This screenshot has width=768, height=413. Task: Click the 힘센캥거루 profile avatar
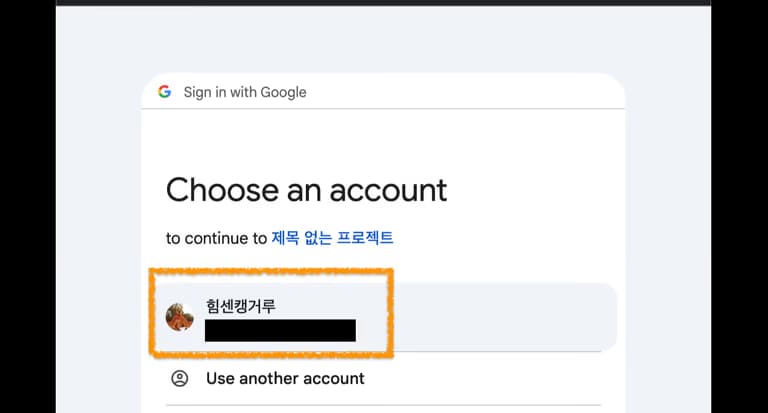[x=180, y=316]
